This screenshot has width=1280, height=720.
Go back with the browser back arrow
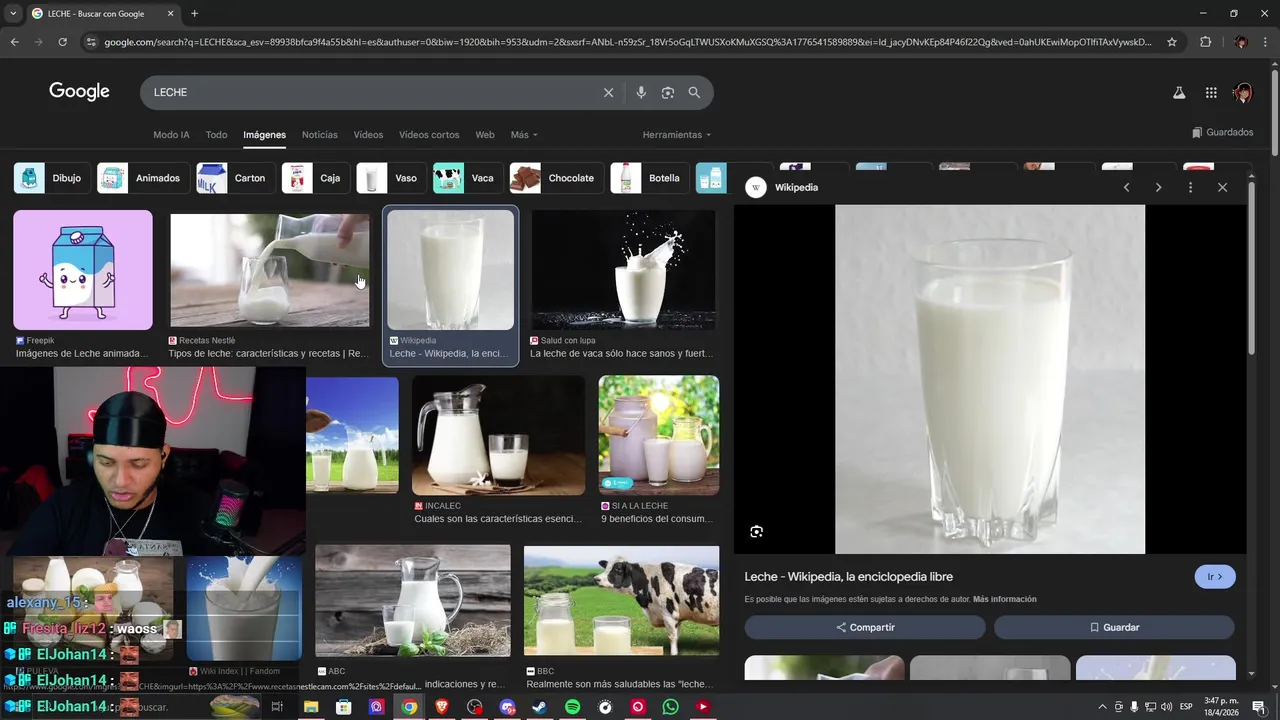click(x=14, y=42)
